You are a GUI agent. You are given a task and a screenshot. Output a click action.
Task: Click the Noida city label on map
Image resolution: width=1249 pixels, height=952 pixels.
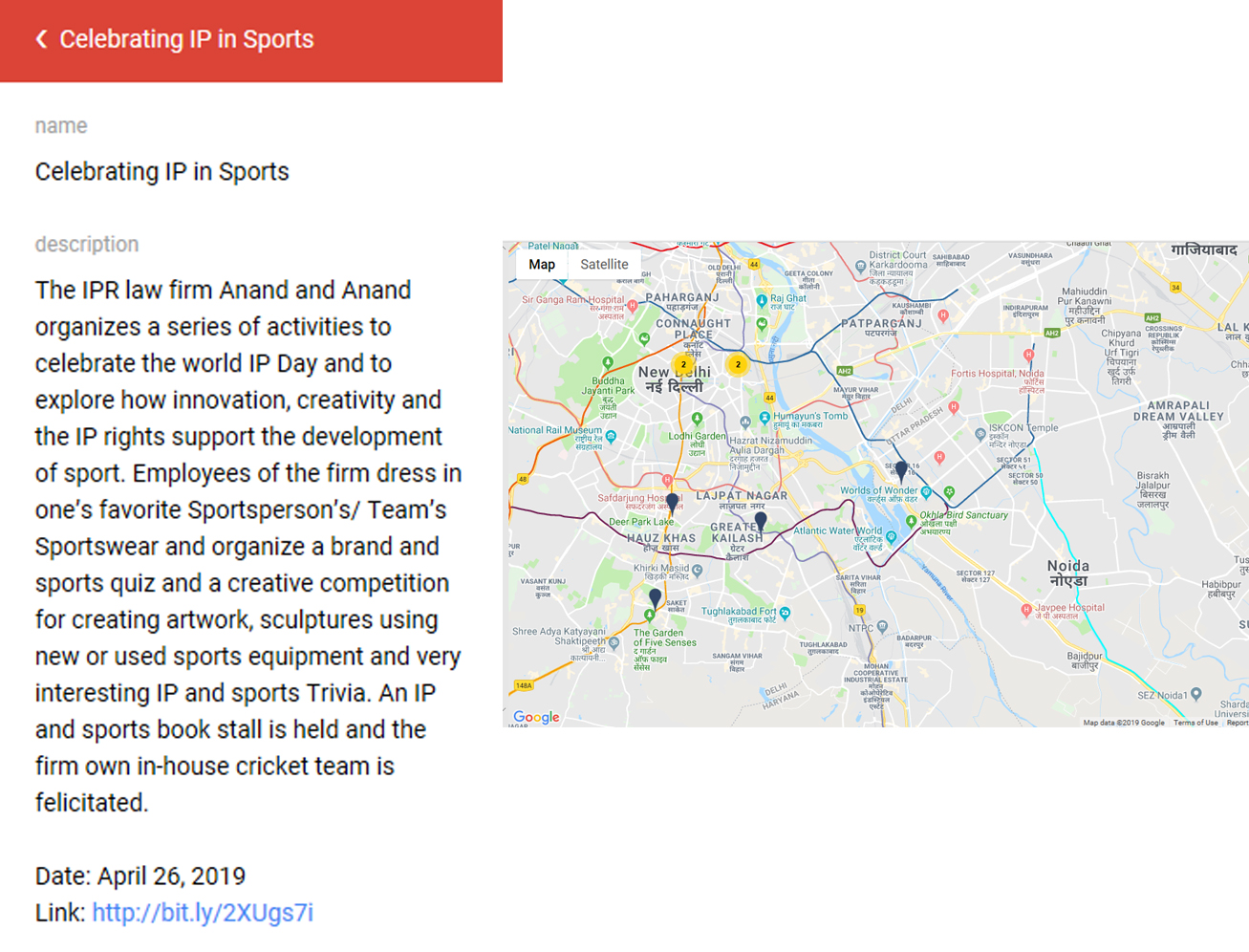(1067, 566)
